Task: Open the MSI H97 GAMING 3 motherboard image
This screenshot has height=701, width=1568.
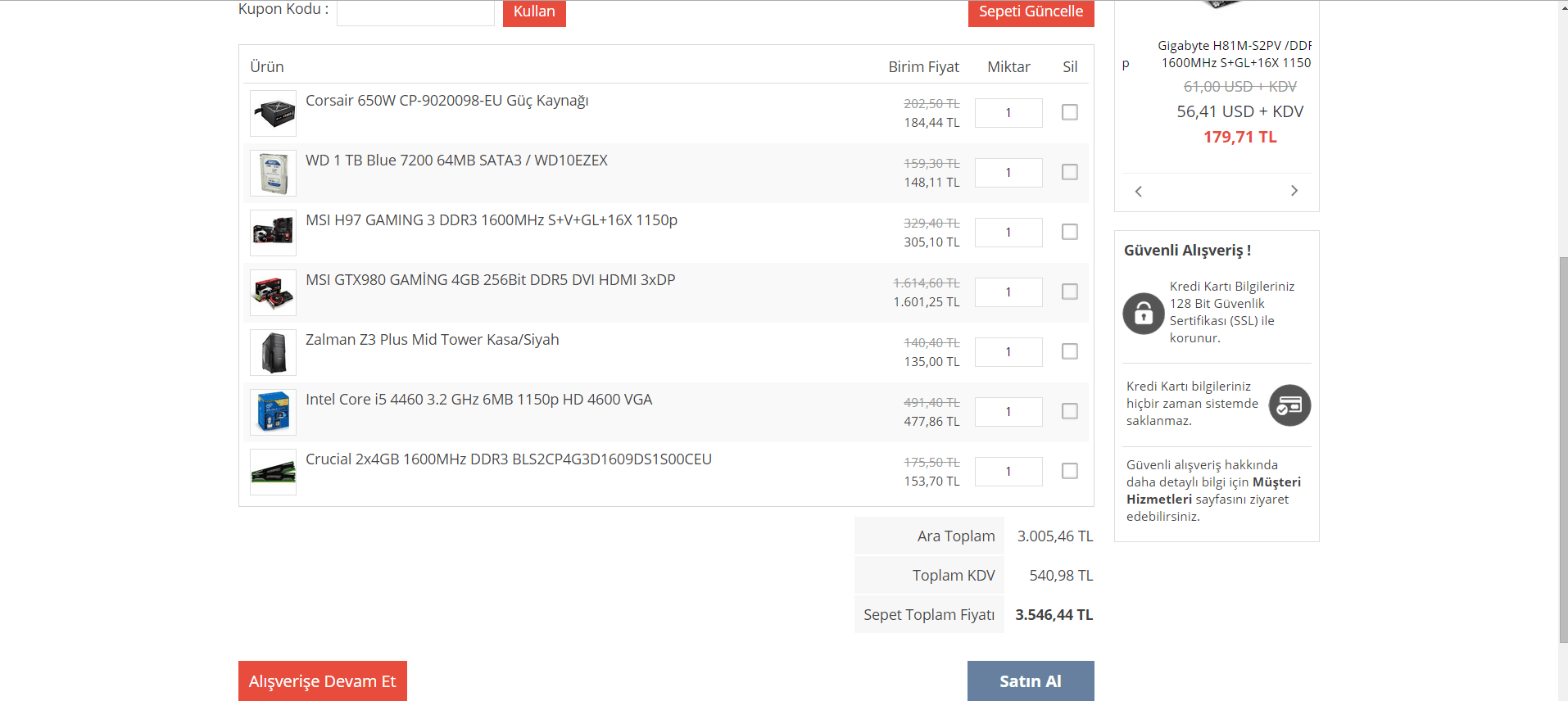Action: pyautogui.click(x=273, y=233)
